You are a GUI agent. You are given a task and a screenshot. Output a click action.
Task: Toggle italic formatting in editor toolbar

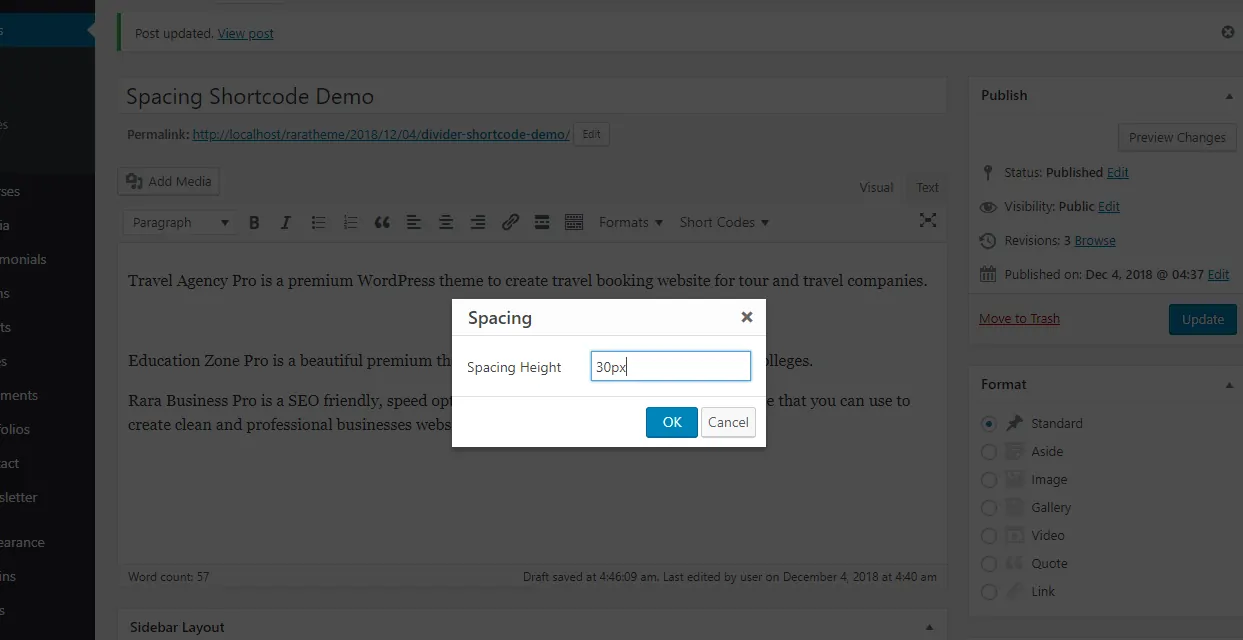[286, 222]
